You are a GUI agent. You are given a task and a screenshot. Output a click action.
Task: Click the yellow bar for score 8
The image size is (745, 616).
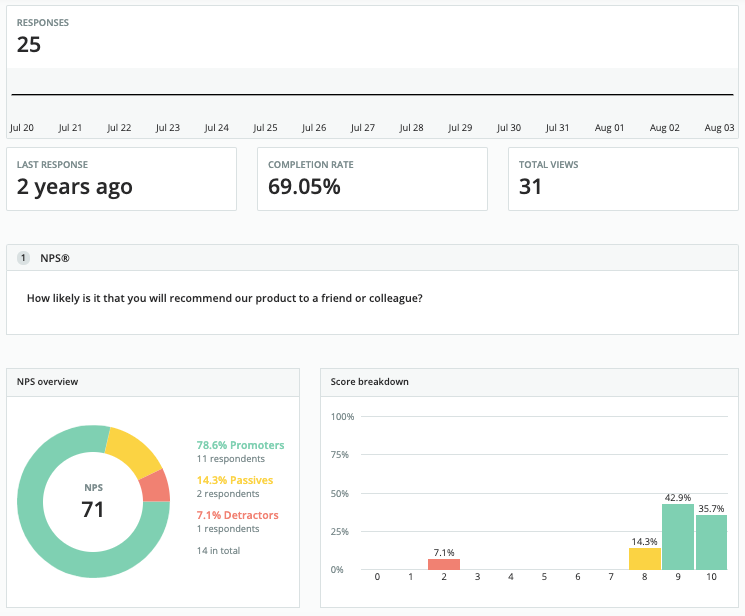tap(645, 559)
